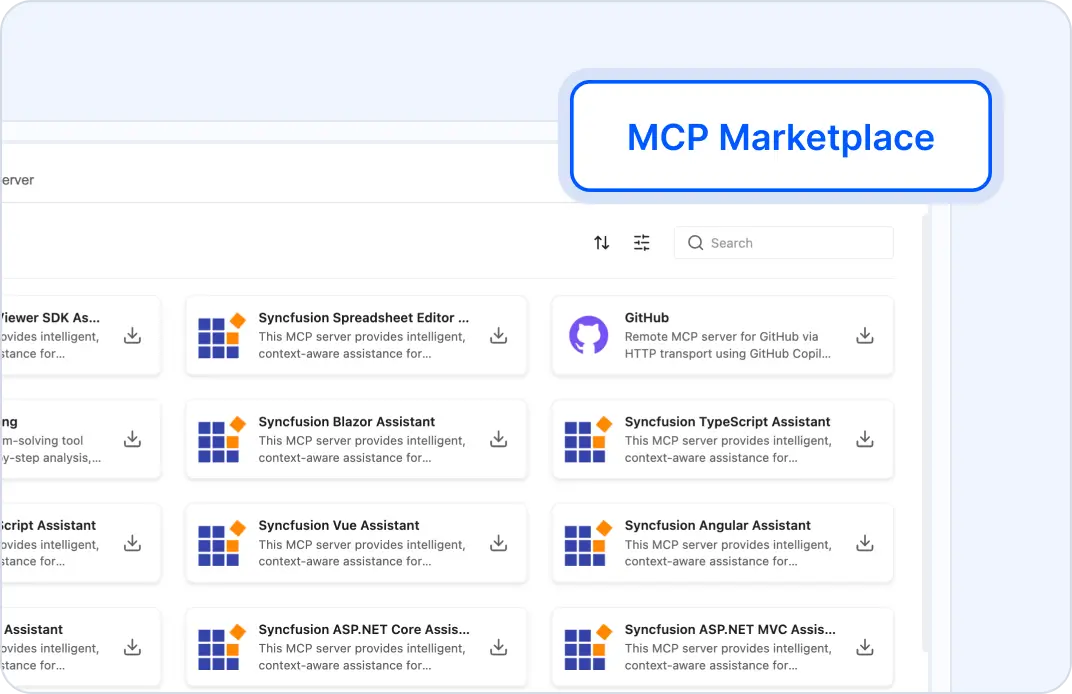Download the Syncfusion Vue Assistant

498,544
